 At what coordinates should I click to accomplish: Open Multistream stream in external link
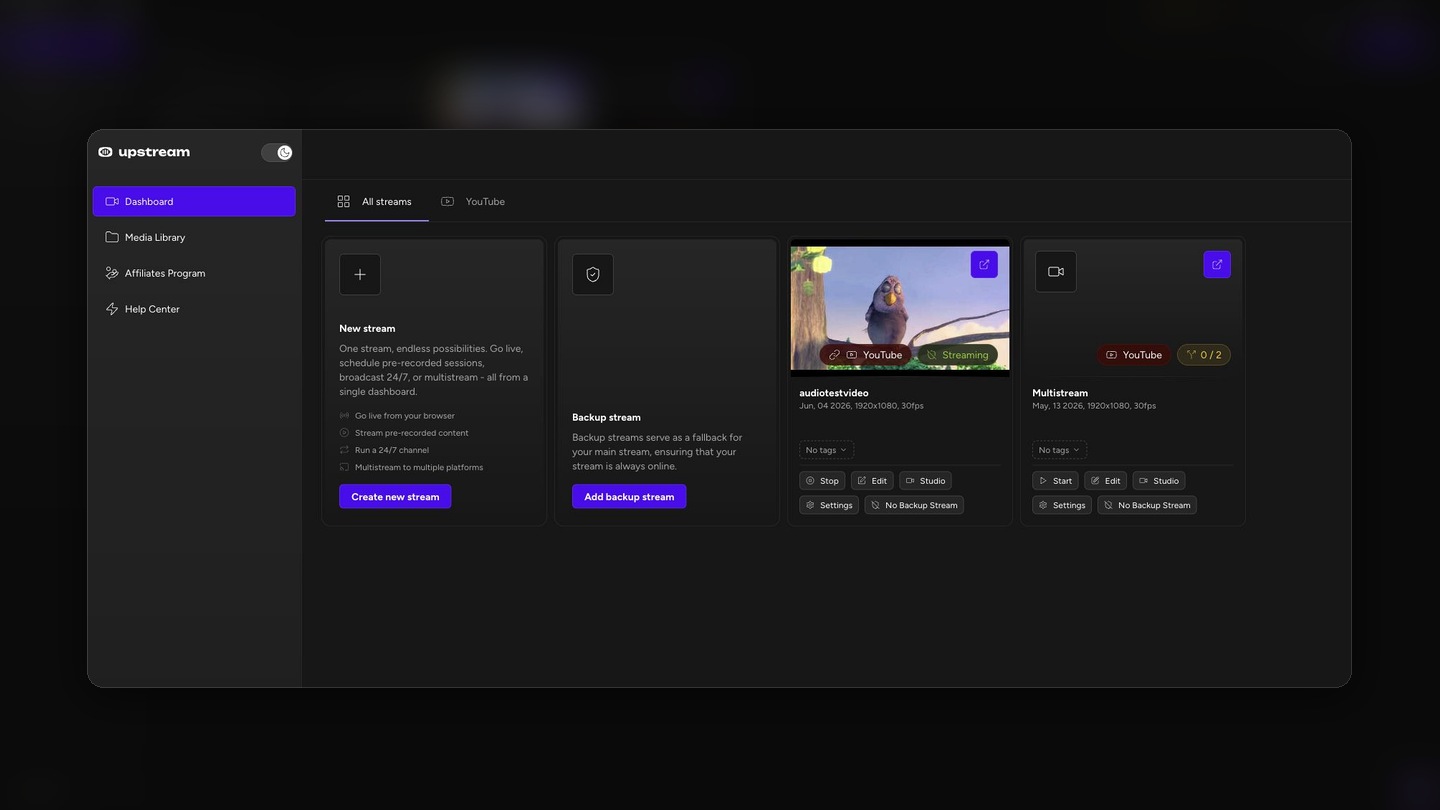pos(1217,264)
